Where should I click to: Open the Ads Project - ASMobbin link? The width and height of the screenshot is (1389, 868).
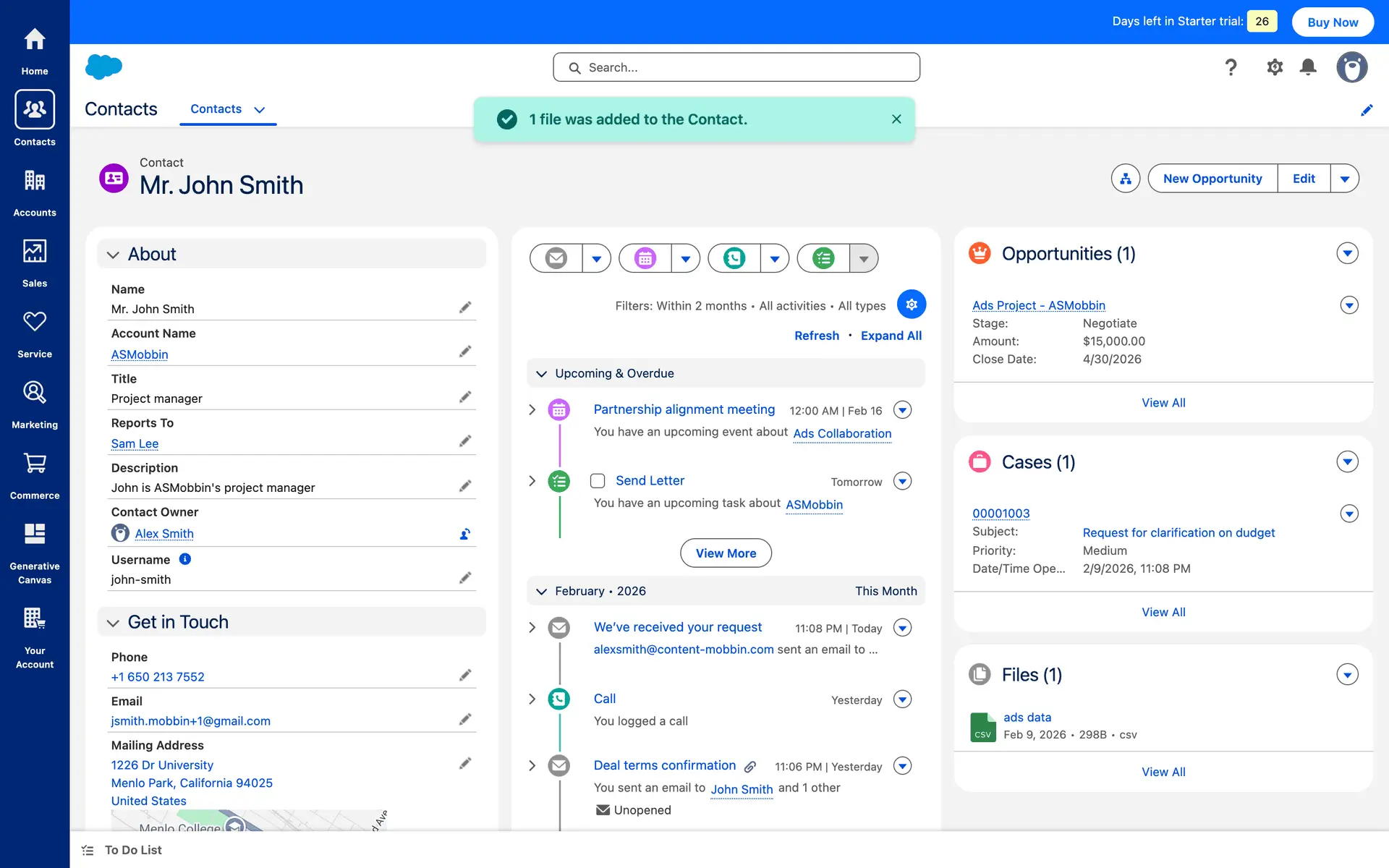[1038, 305]
